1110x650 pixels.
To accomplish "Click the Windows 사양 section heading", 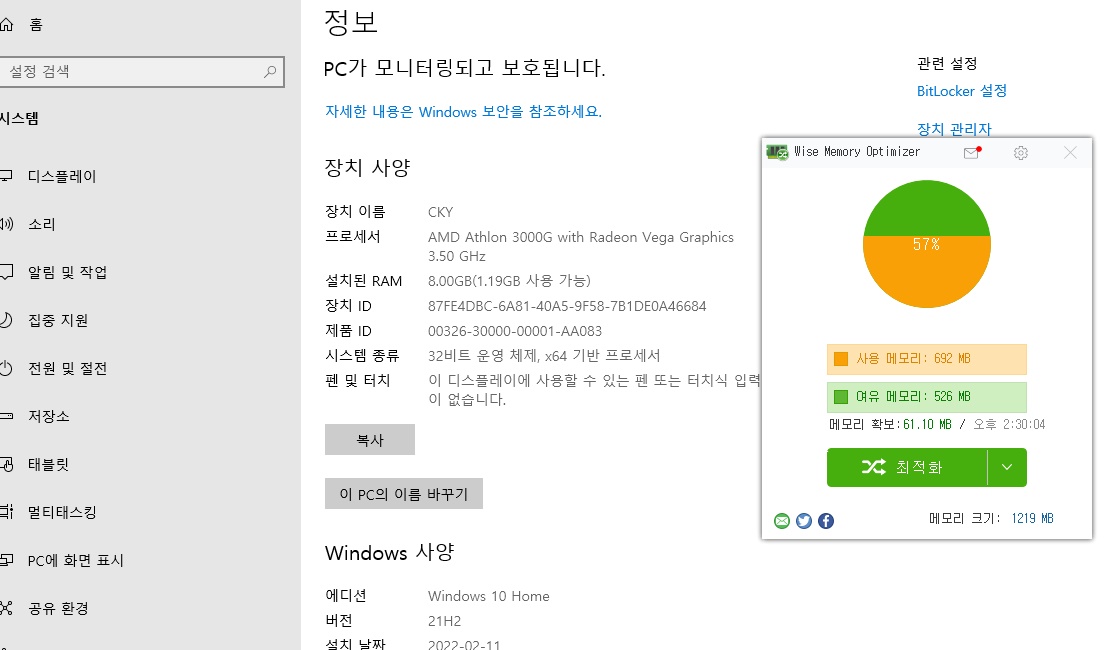I will [x=389, y=552].
